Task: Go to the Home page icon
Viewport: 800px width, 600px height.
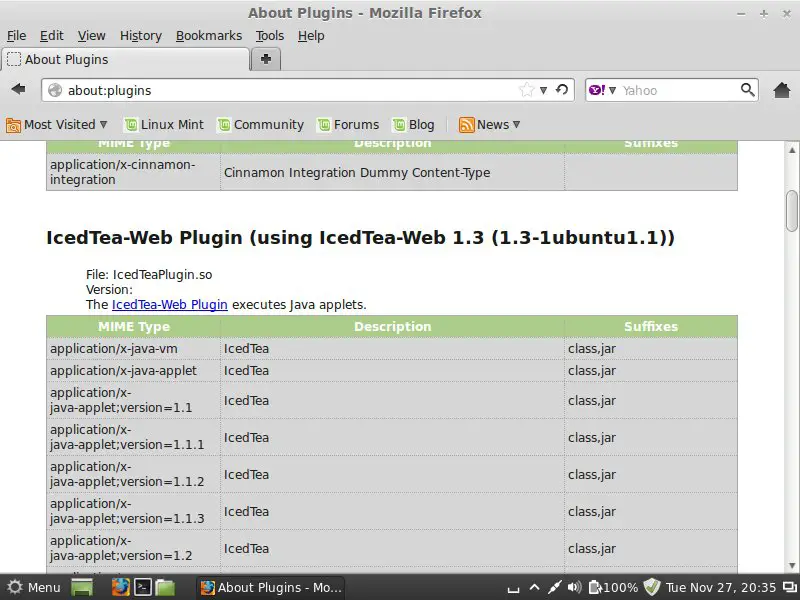Action: click(782, 90)
